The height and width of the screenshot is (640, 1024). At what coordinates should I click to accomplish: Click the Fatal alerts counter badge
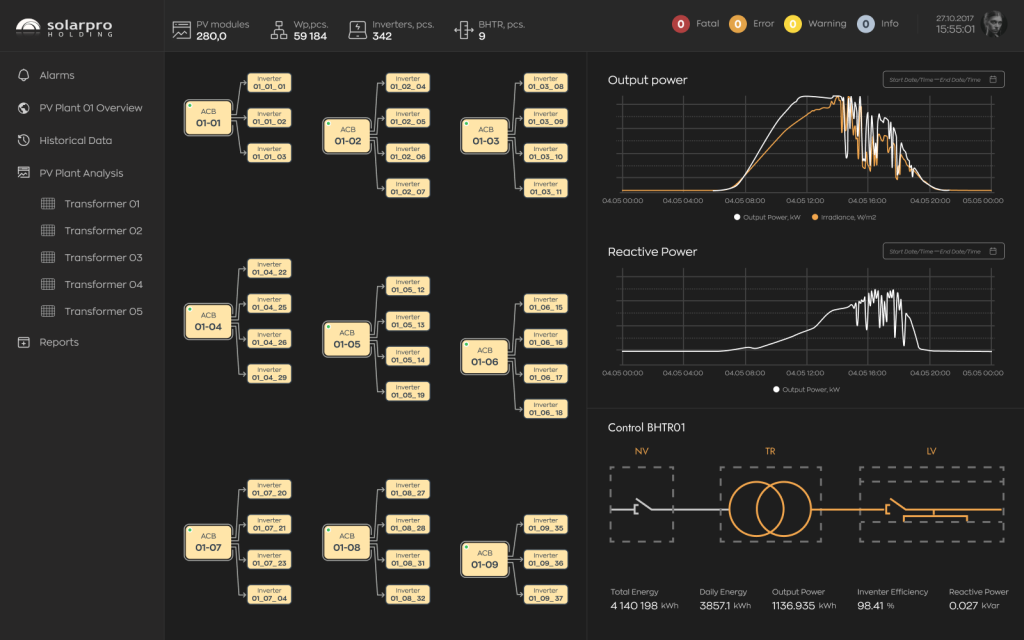point(680,24)
